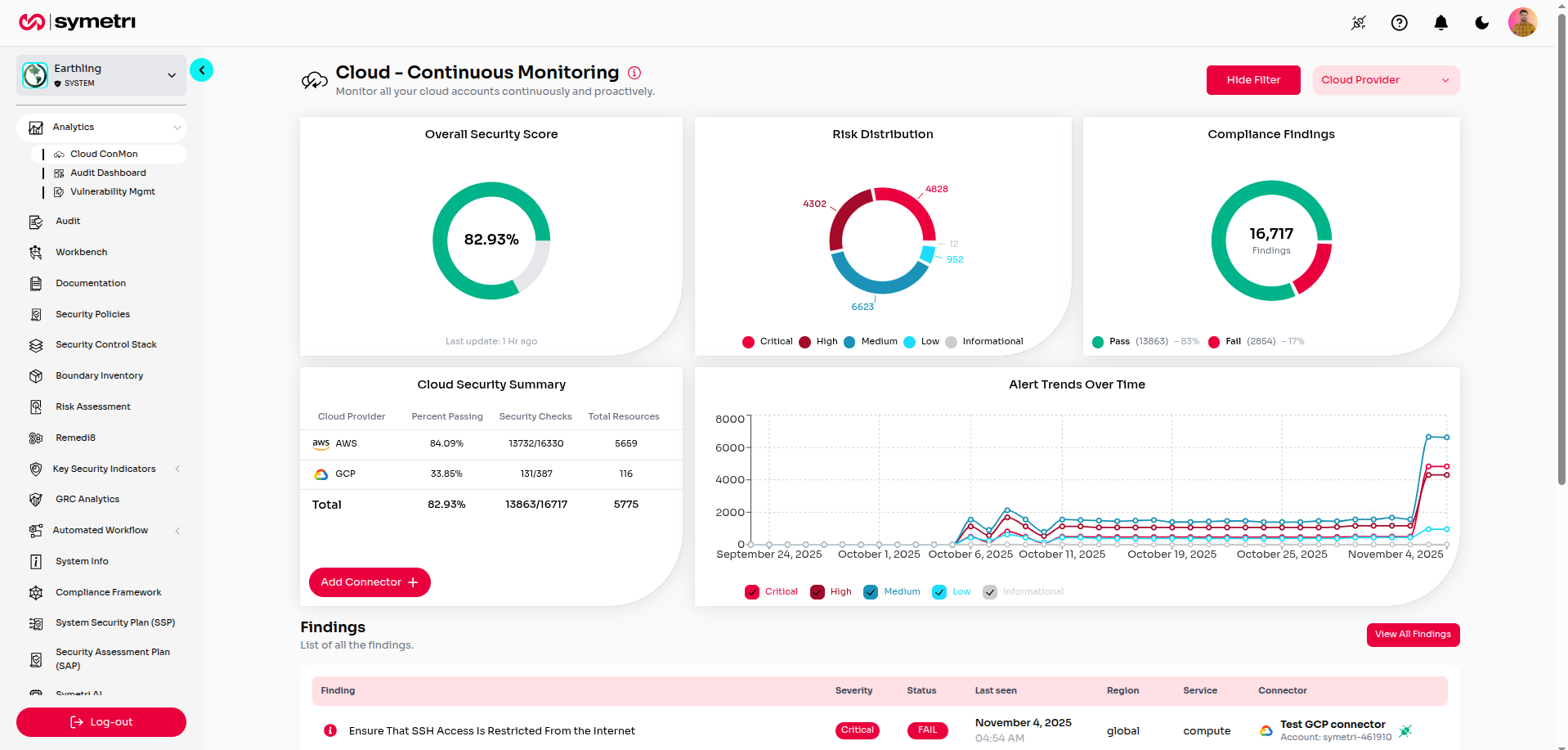Viewport: 1568px width, 750px height.
Task: Uncheck the Critical series checkbox
Action: coord(752,592)
